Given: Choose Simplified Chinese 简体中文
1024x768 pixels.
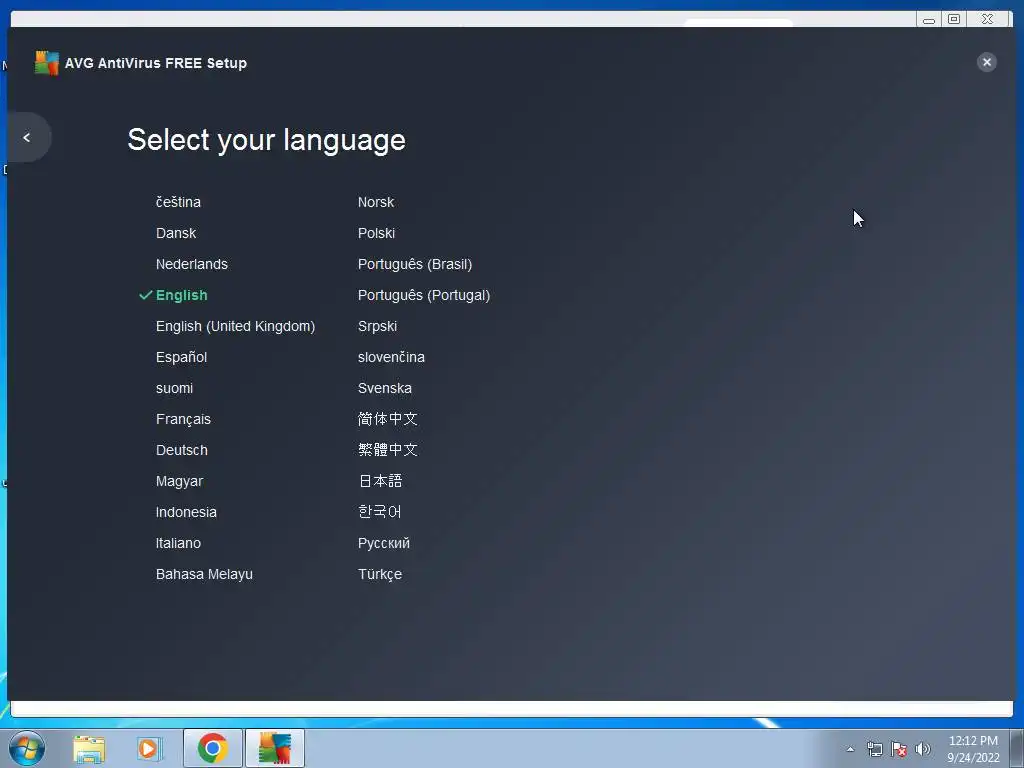Looking at the screenshot, I should [388, 419].
